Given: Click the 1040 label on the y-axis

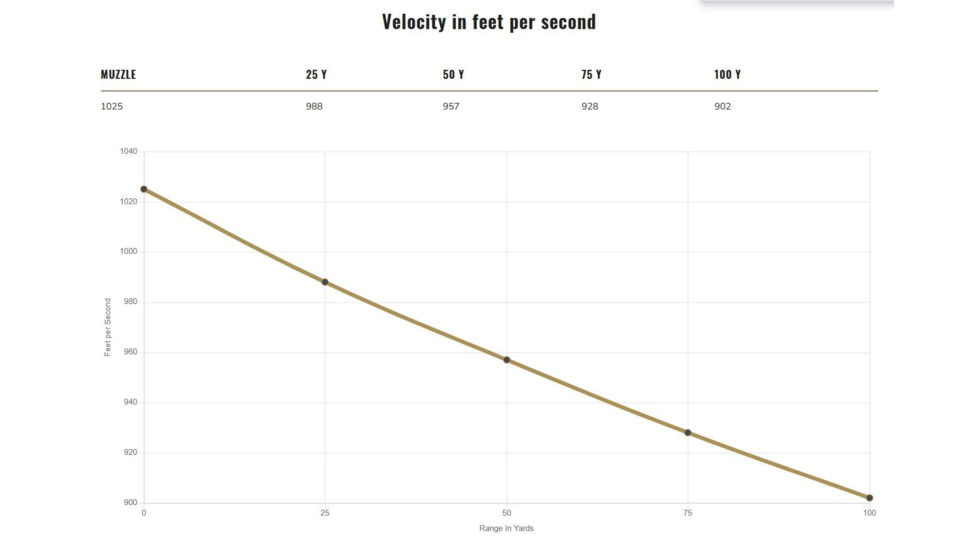Looking at the screenshot, I should [128, 152].
